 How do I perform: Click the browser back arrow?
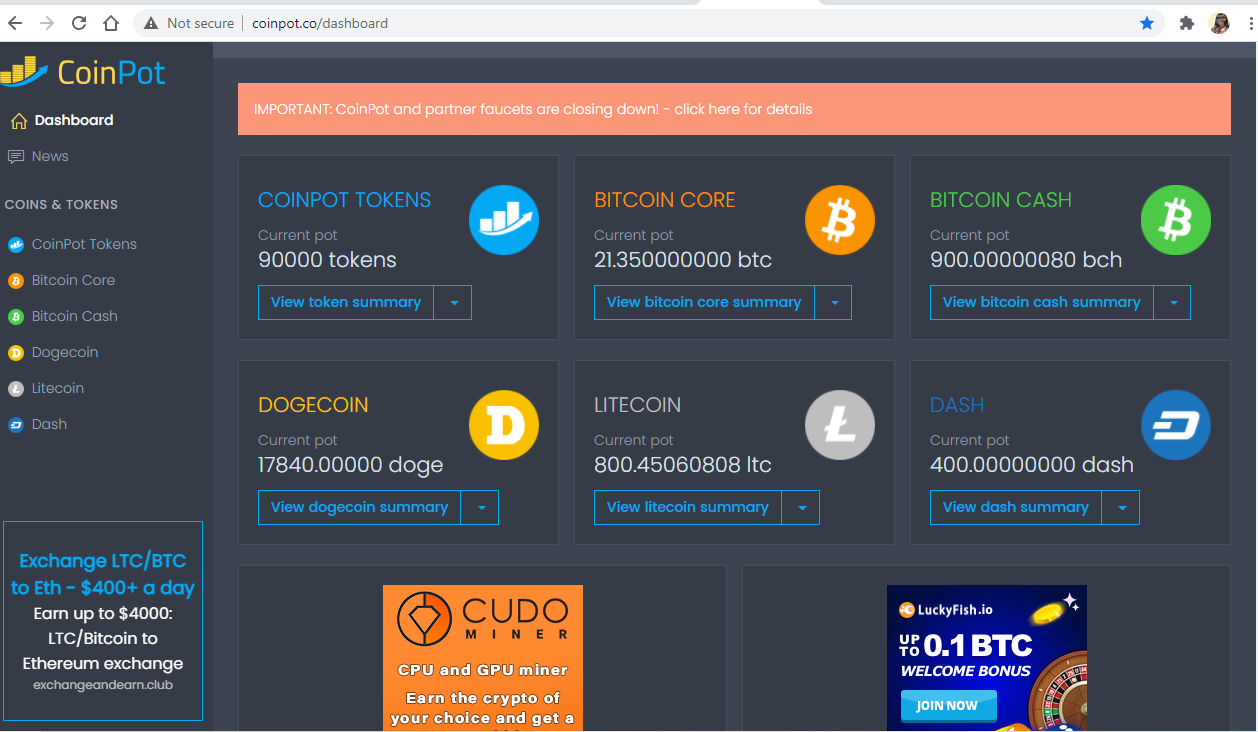(x=15, y=23)
